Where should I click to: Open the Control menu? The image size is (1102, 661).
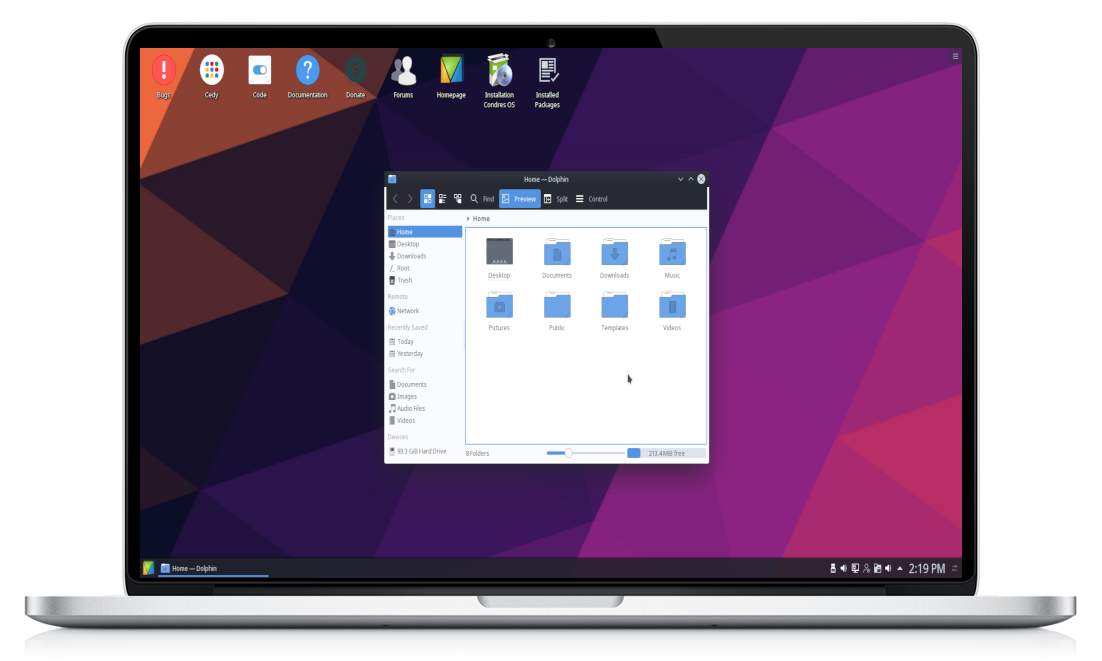click(x=592, y=199)
